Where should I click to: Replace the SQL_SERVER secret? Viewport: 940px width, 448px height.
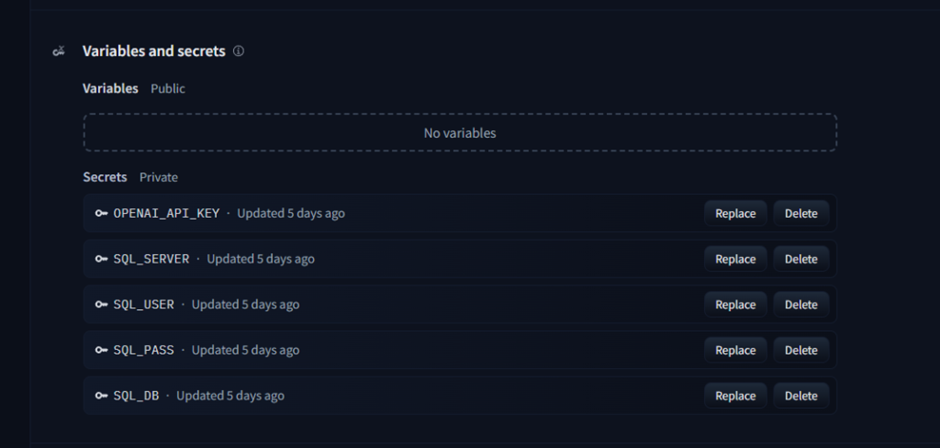735,259
